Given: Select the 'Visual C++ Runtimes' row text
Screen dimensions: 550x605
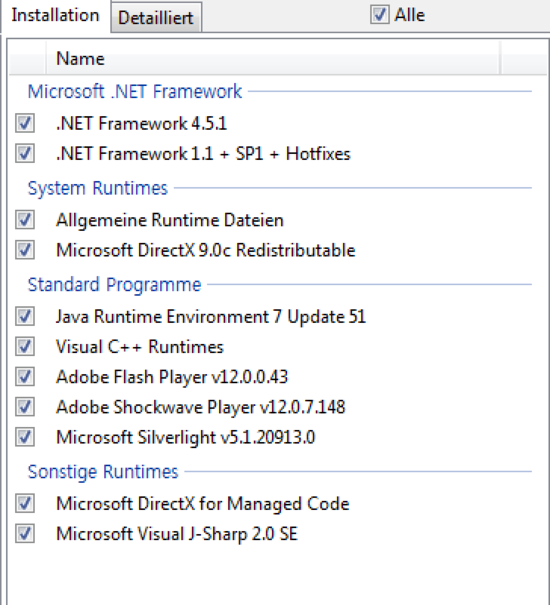Looking at the screenshot, I should (140, 347).
